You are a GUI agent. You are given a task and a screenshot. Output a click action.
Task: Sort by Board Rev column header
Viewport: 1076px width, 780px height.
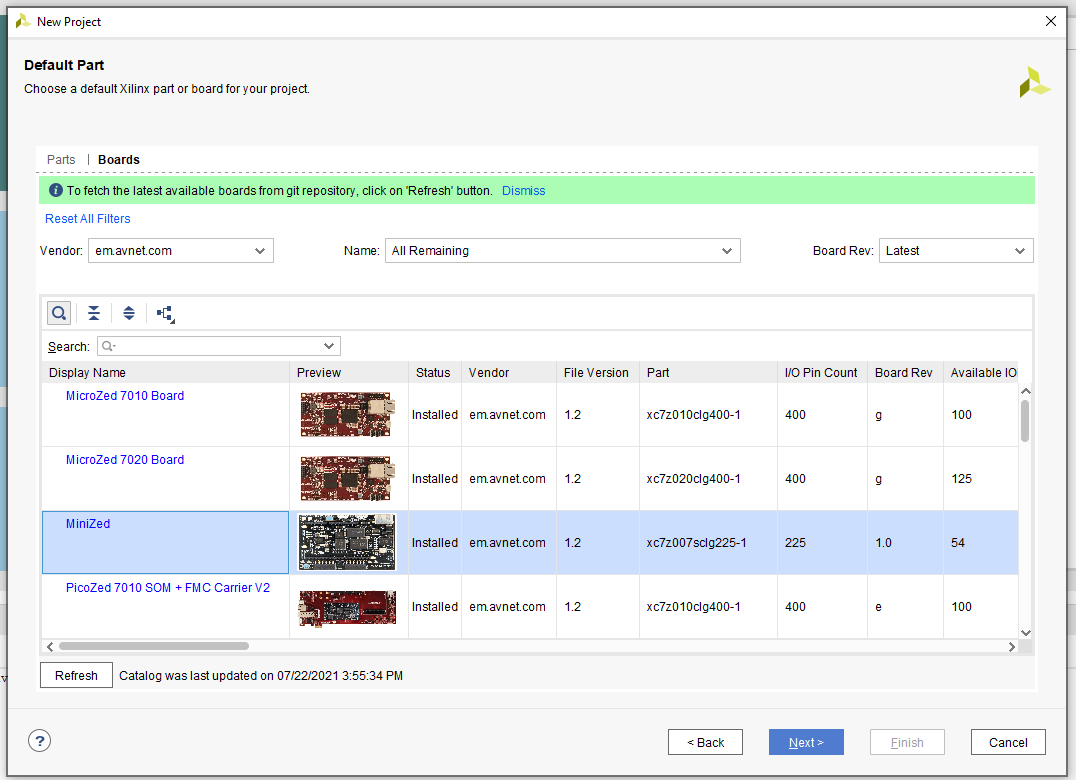coord(905,373)
